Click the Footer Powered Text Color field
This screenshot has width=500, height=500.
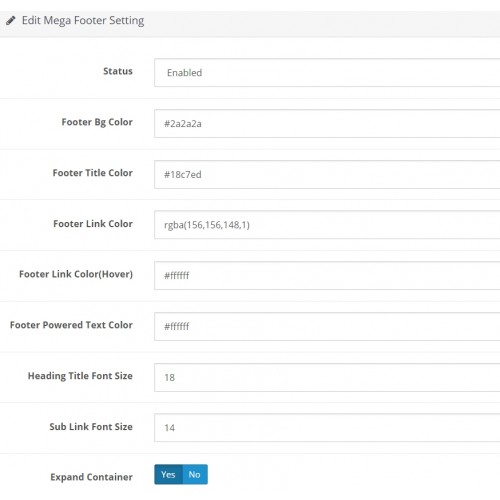(327, 326)
